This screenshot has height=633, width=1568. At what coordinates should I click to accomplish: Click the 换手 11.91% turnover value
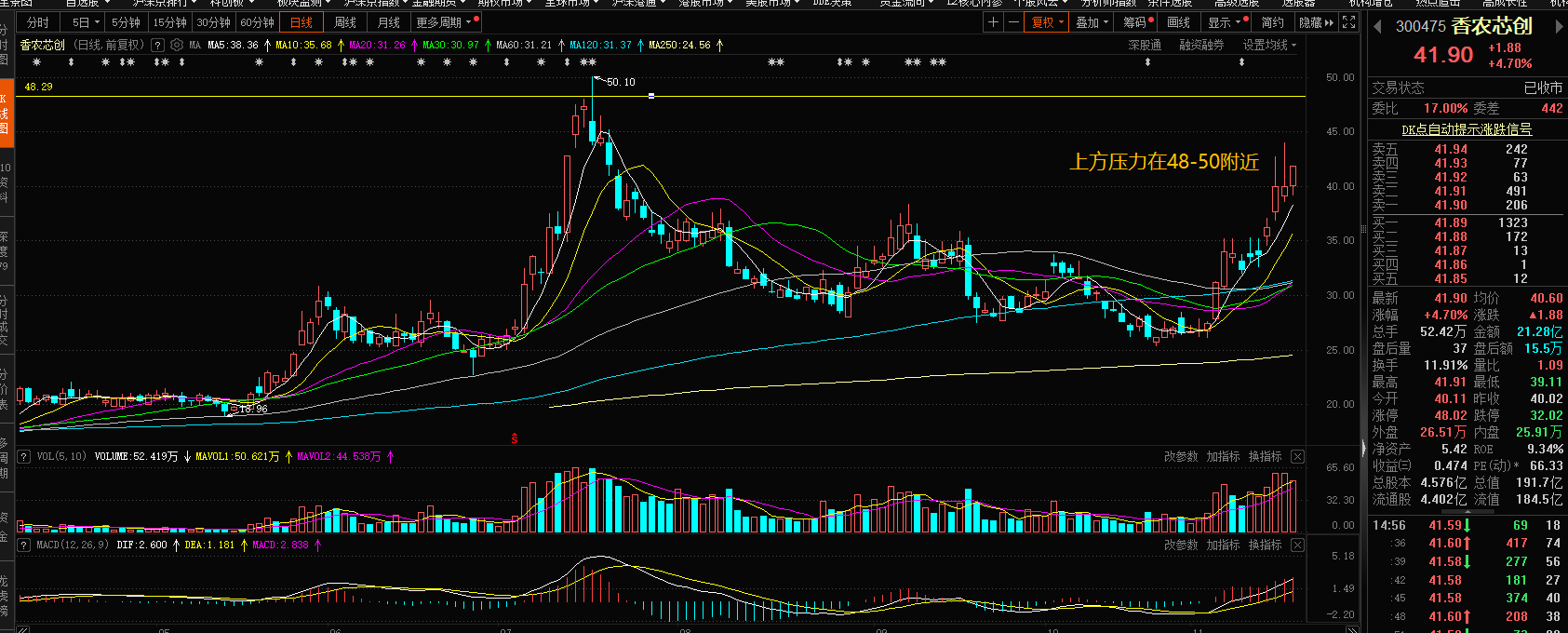(1445, 365)
